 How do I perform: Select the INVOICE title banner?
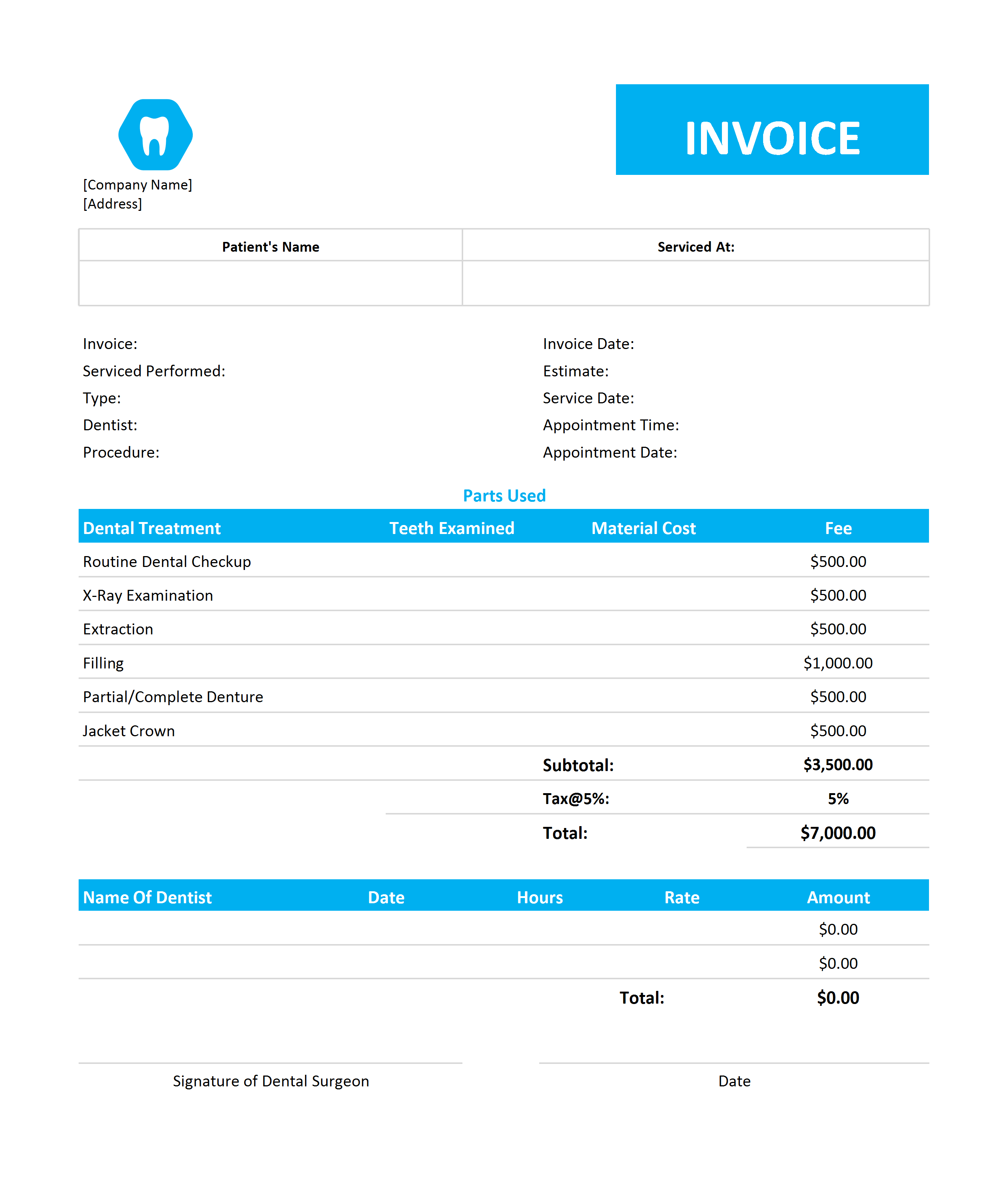pyautogui.click(x=772, y=130)
